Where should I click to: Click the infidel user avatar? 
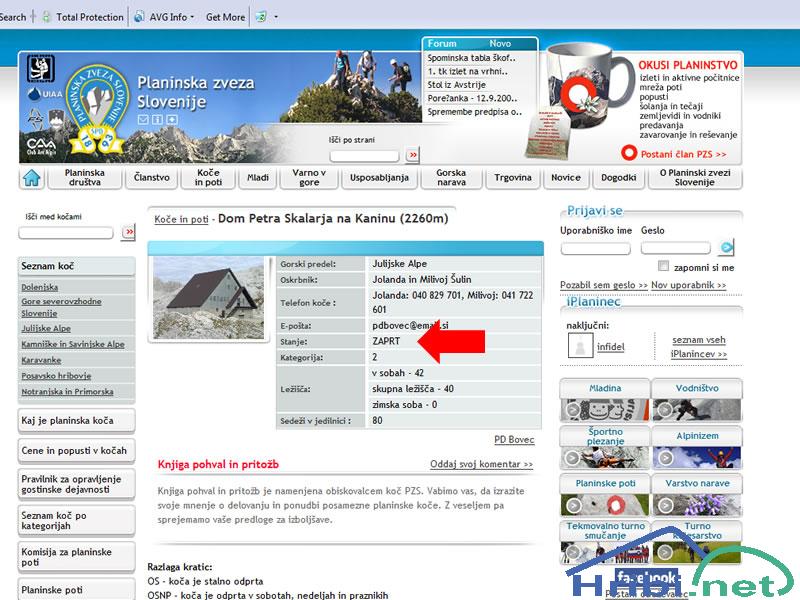pyautogui.click(x=581, y=346)
